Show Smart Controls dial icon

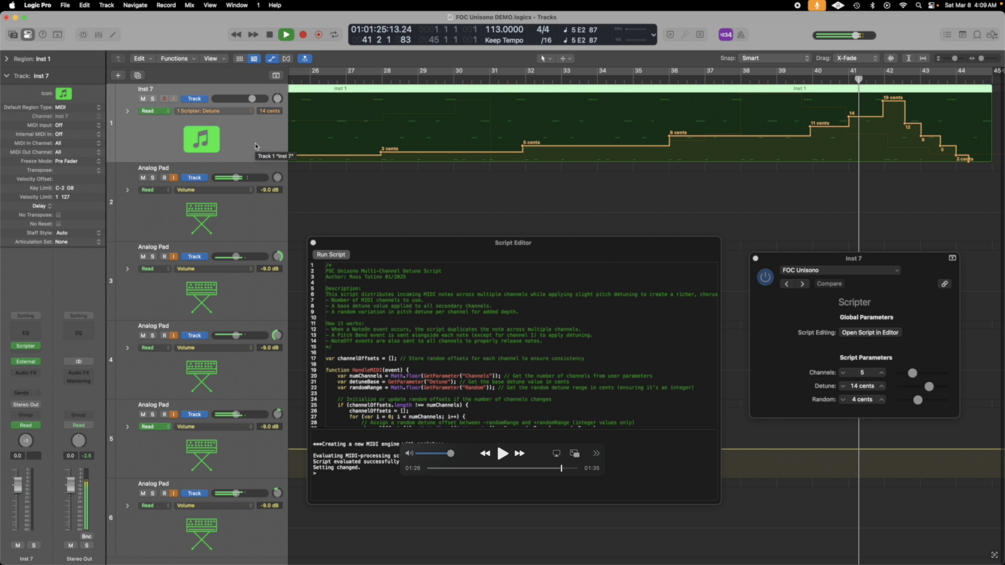[83, 35]
